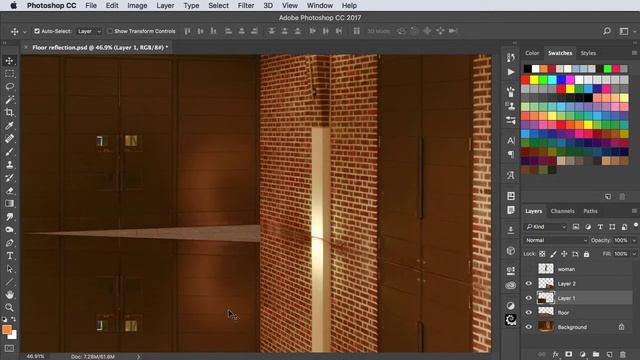This screenshot has height=360, width=640.
Task: Close the Floor reflection.psd tab
Action: [26, 47]
